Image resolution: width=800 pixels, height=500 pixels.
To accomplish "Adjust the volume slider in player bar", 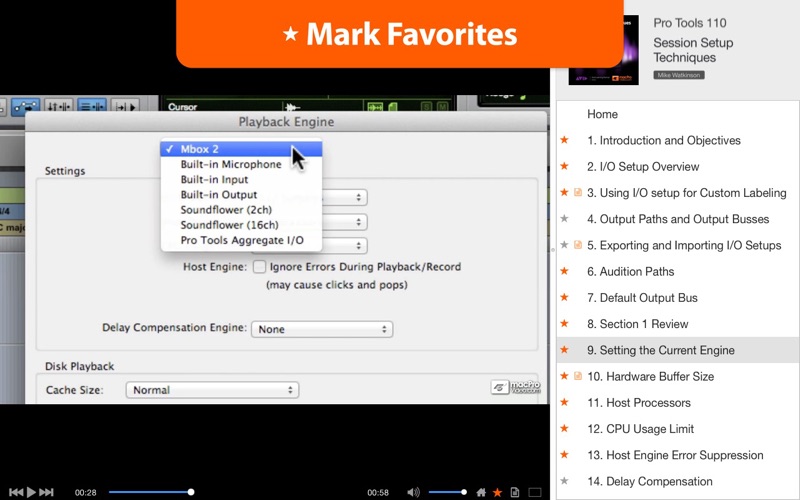I will (x=447, y=492).
